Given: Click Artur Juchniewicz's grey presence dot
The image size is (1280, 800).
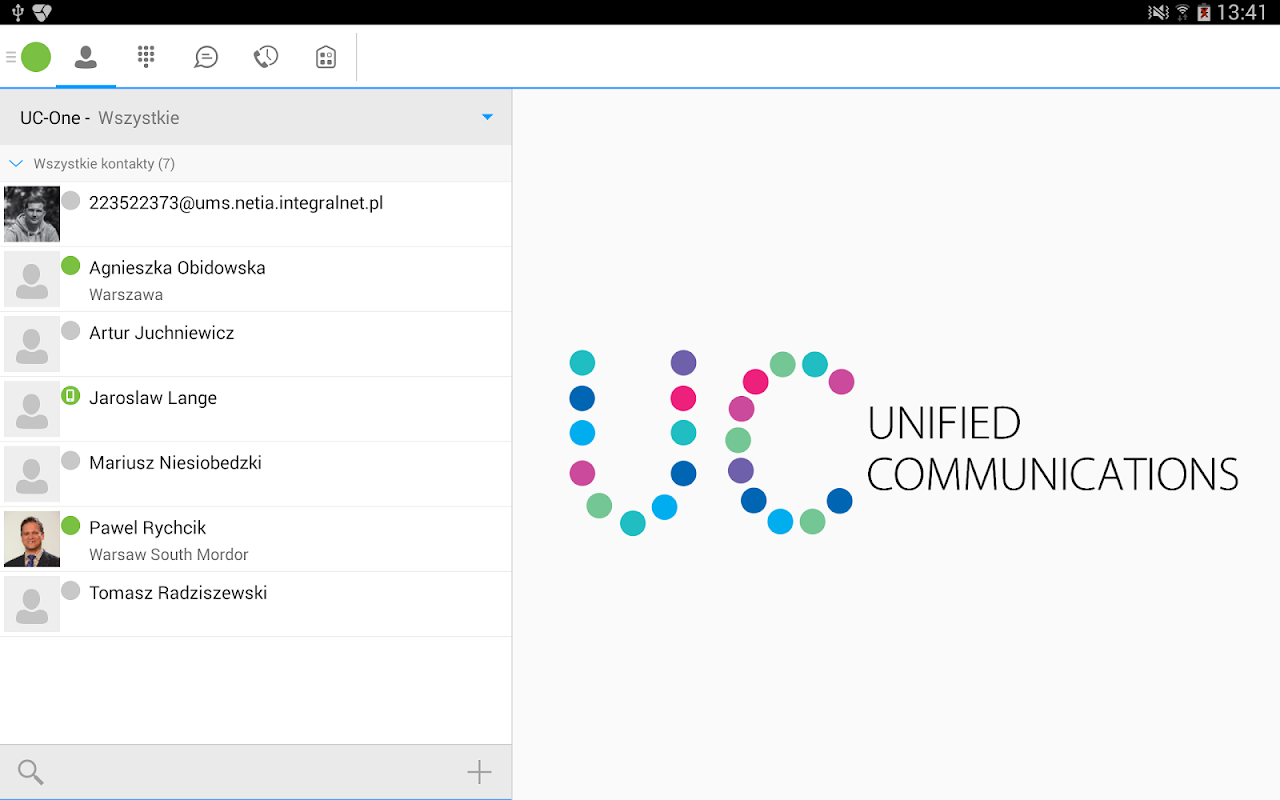Looking at the screenshot, I should pyautogui.click(x=70, y=330).
